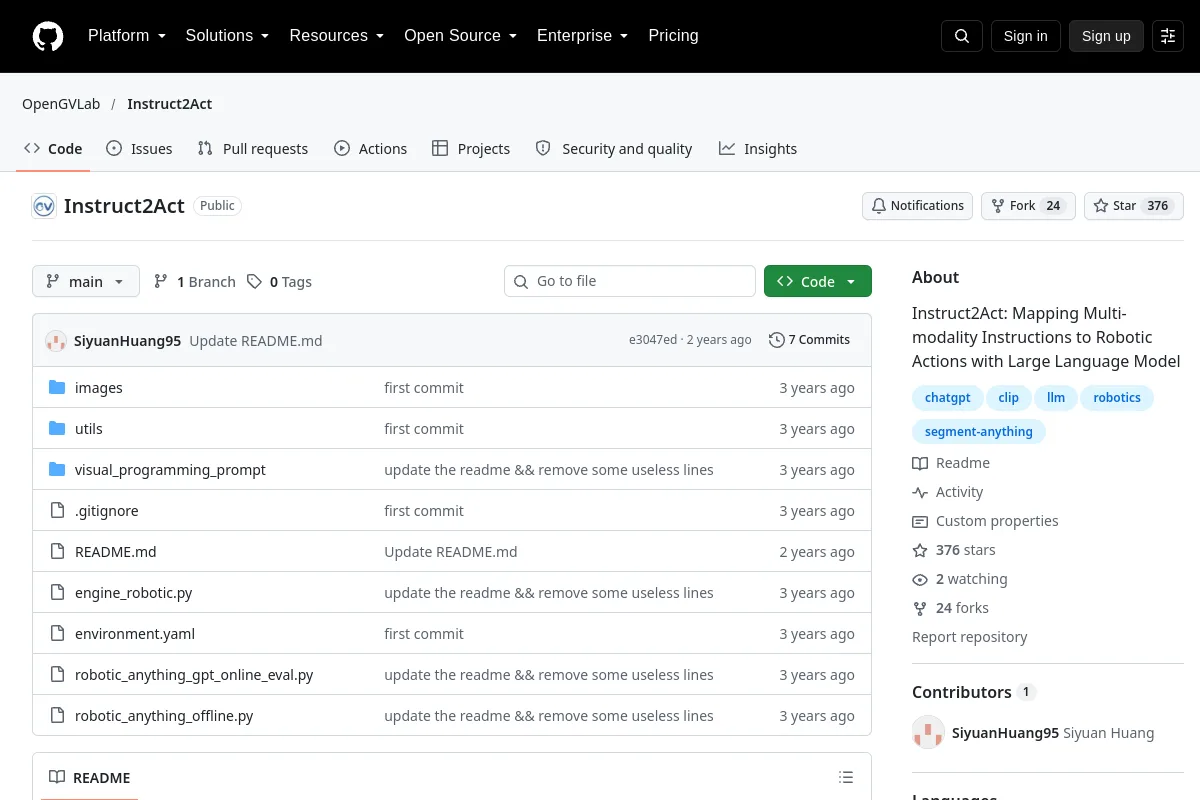Fork the repository with the Fork button
The width and height of the screenshot is (1200, 800).
[1028, 206]
